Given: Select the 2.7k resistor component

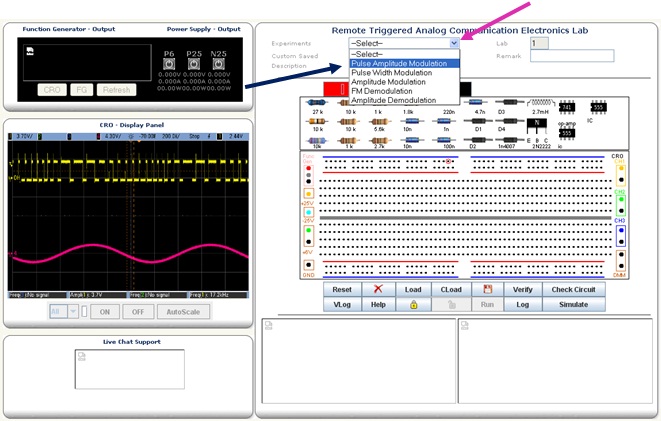Looking at the screenshot, I should [x=379, y=141].
